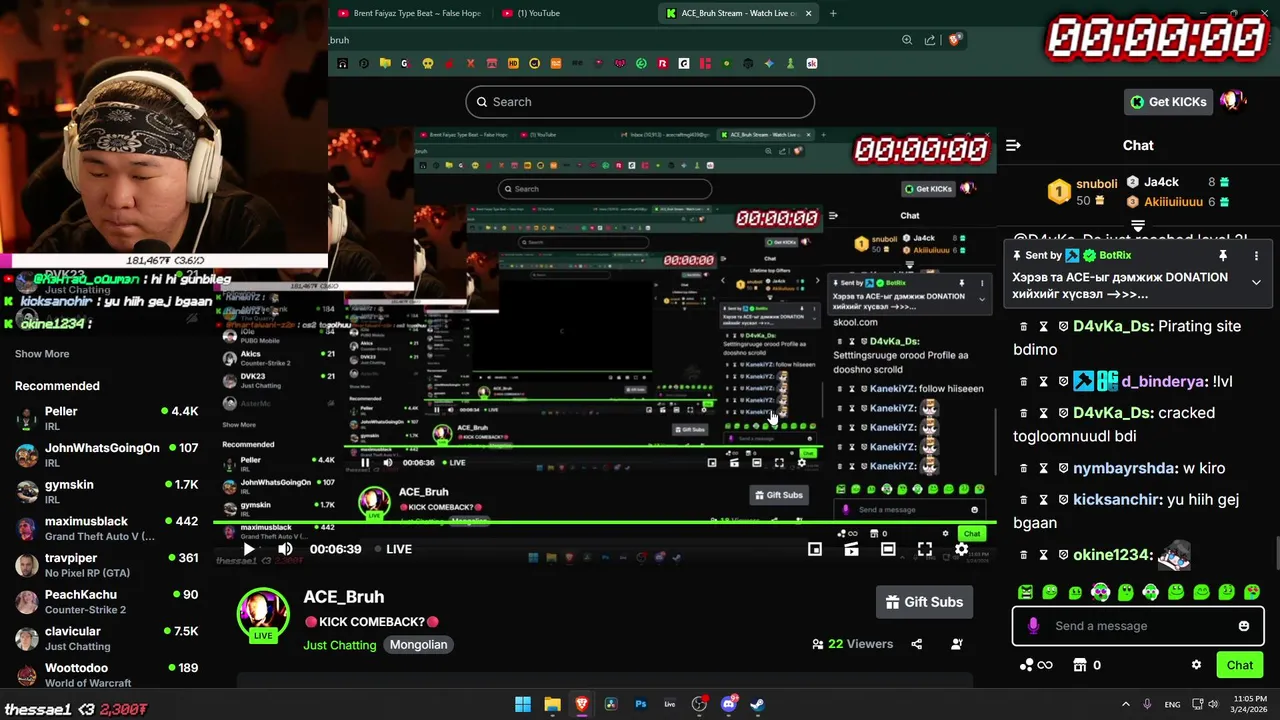Timeout nymbayrshda with the hourglass icon
The width and height of the screenshot is (1280, 720).
tap(1043, 468)
